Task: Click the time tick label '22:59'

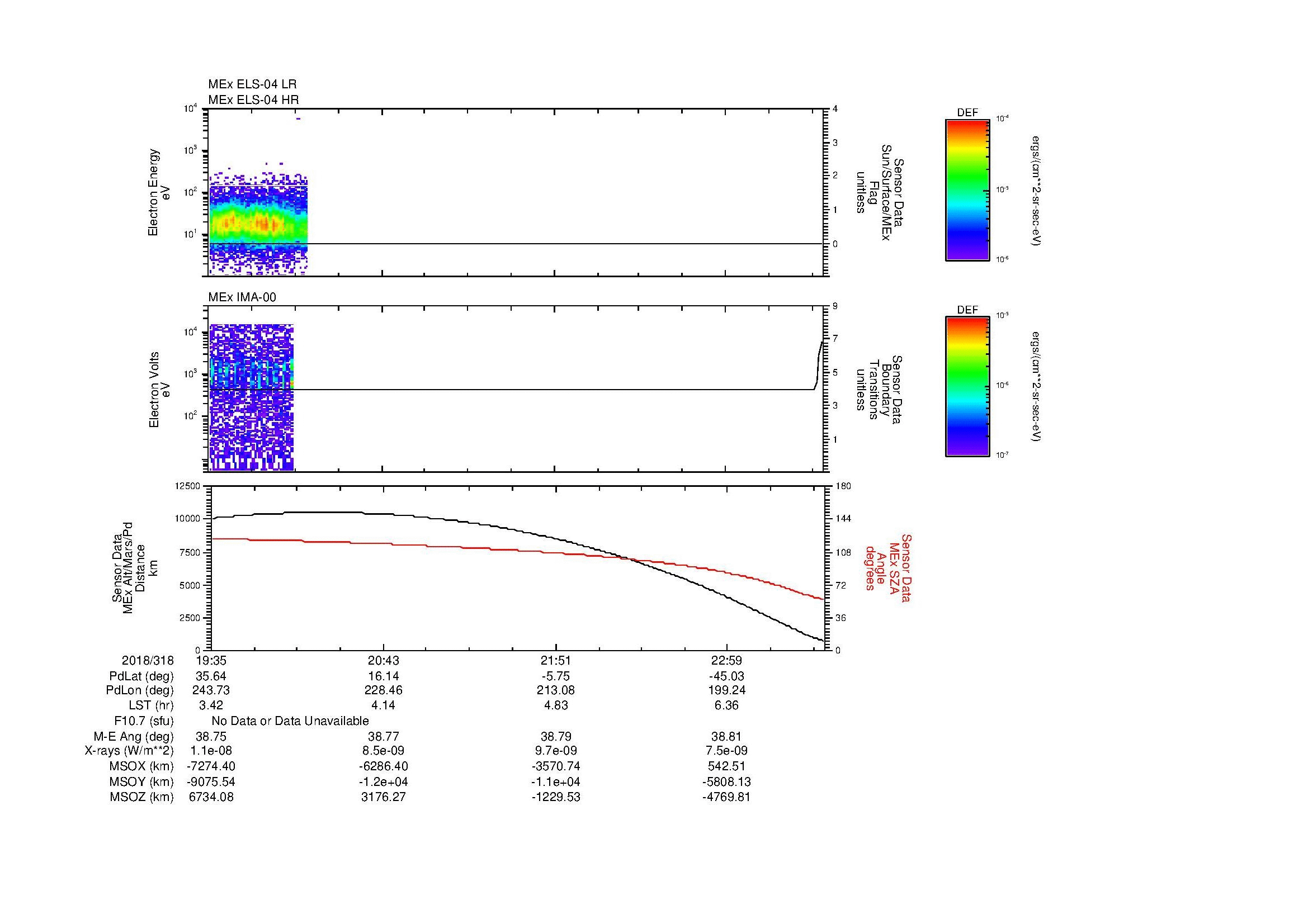Action: point(727,660)
